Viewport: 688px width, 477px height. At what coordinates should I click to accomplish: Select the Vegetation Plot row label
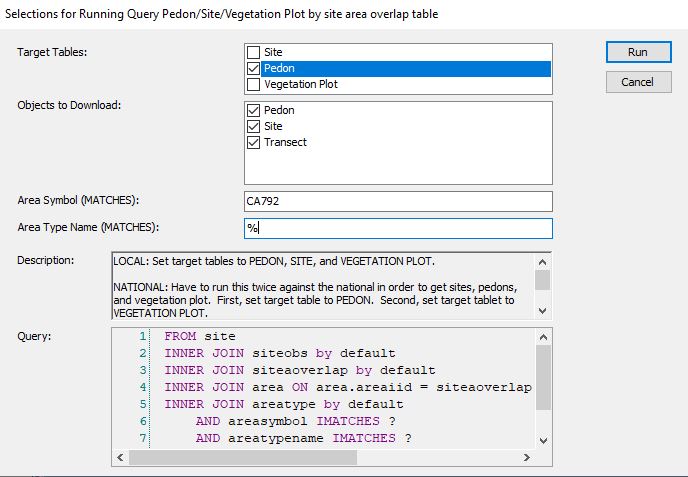pyautogui.click(x=301, y=84)
